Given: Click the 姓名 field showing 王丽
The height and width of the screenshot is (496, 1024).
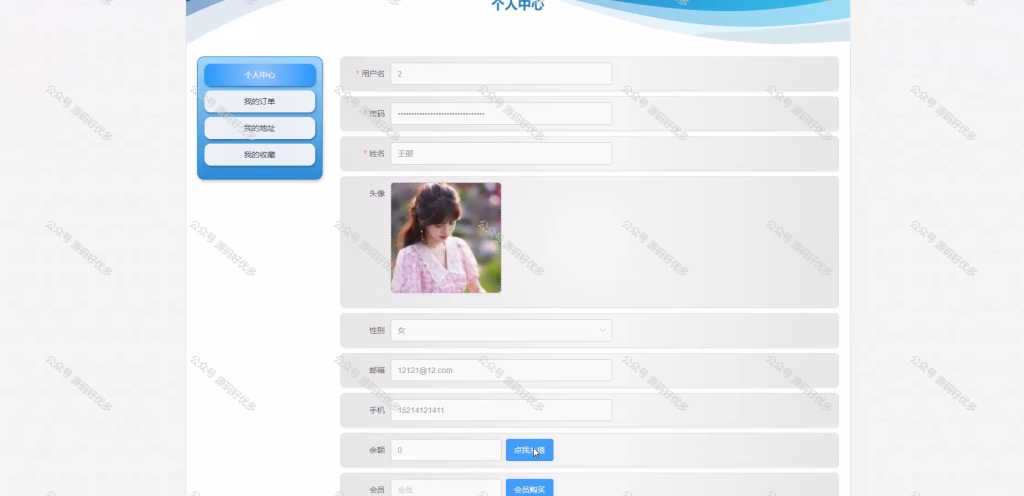Looking at the screenshot, I should [x=501, y=153].
